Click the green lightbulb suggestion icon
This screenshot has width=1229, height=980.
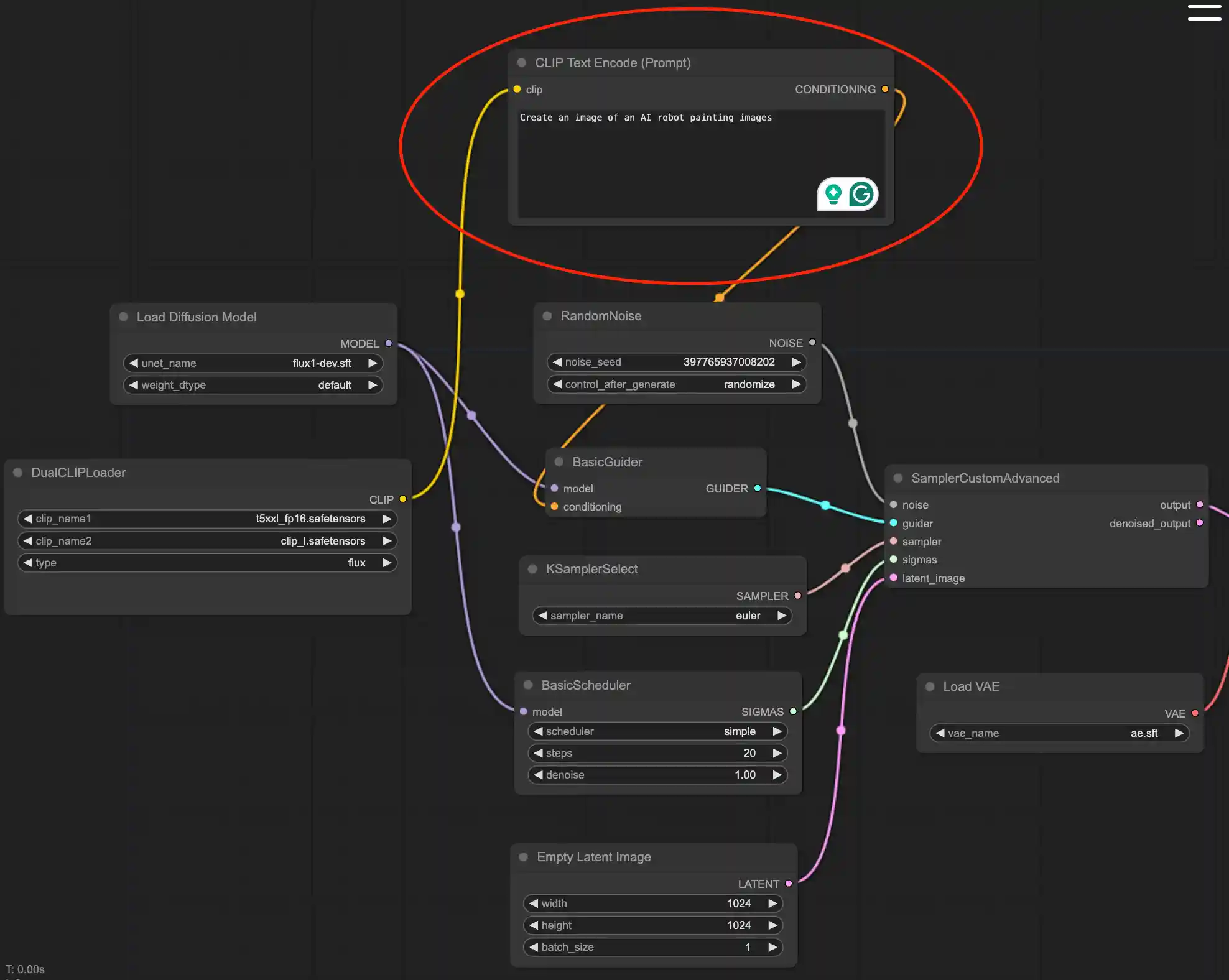click(x=833, y=195)
